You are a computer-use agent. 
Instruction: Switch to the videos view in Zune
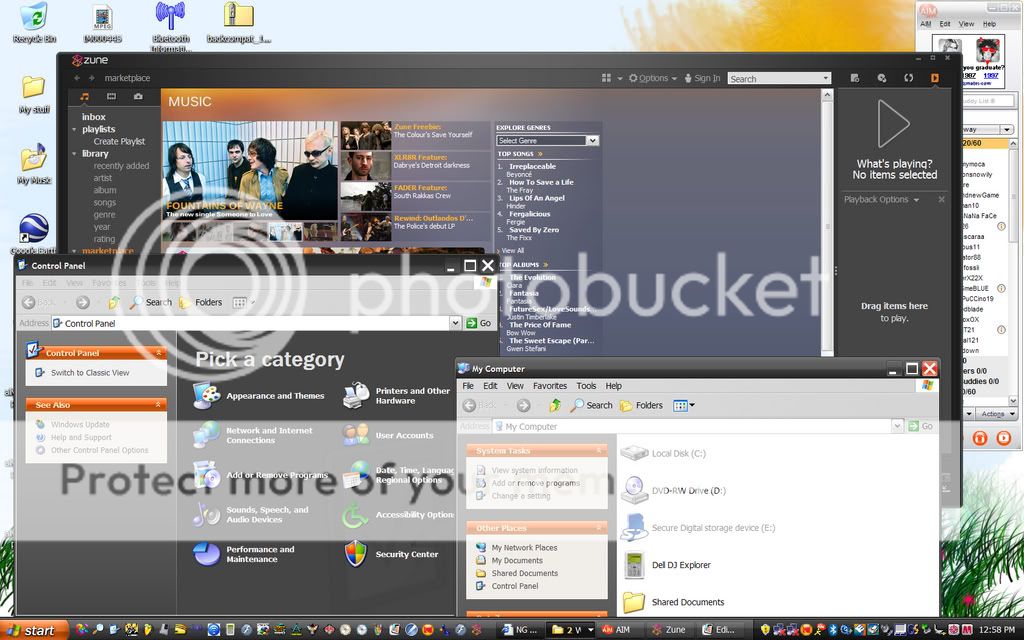click(x=111, y=96)
